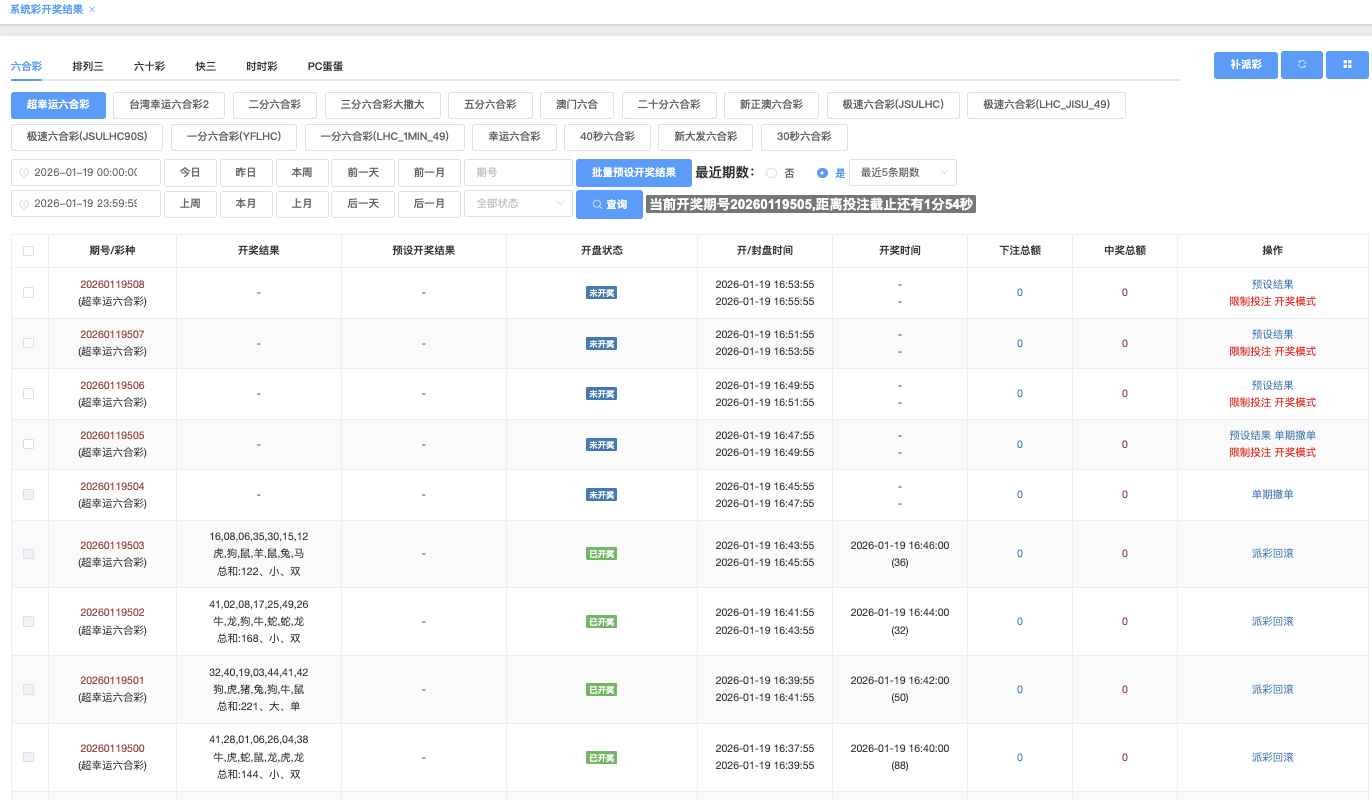Close the 系统彩开奖结果 tab
The height and width of the screenshot is (800, 1372).
point(93,9)
